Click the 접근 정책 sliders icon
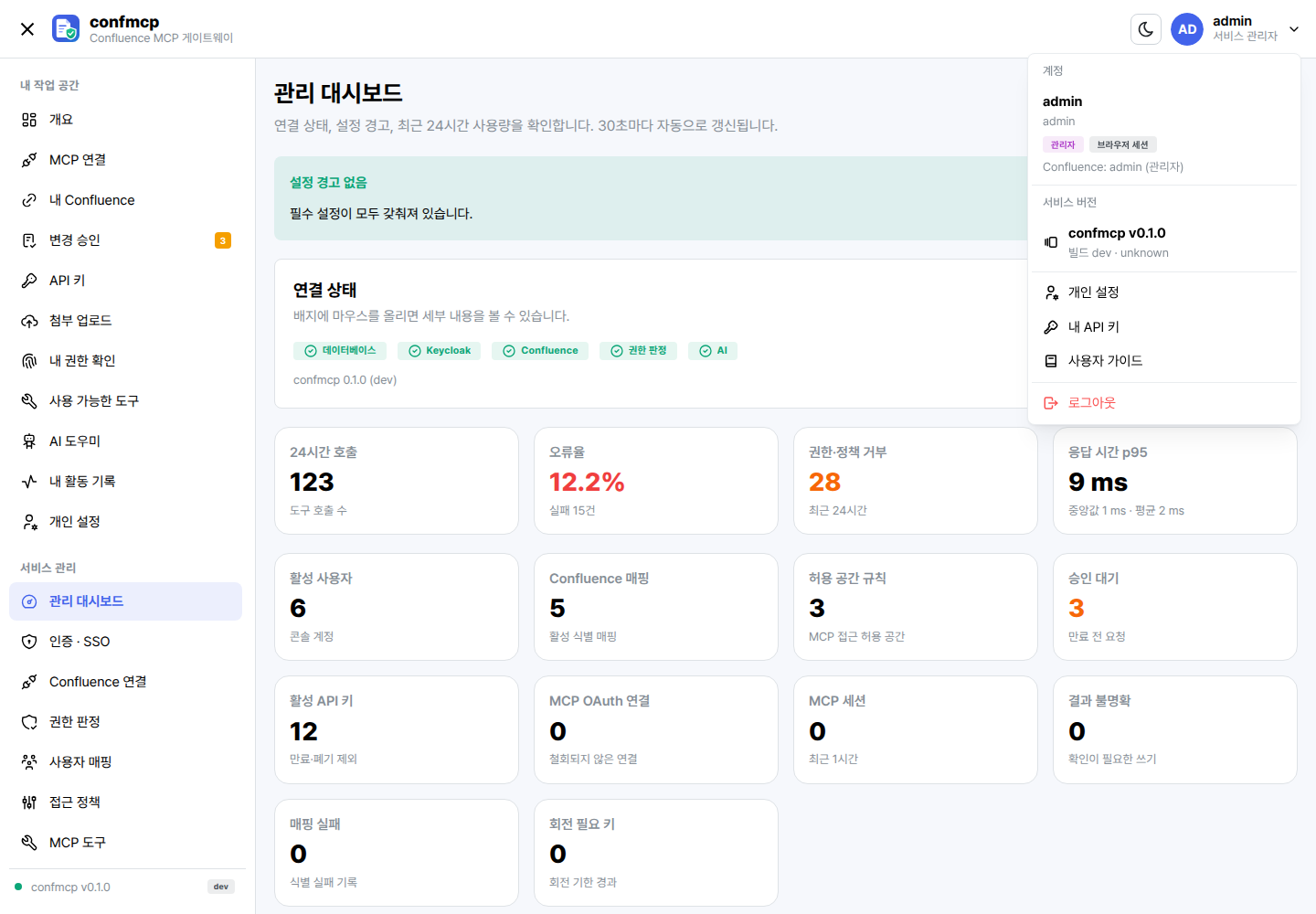The image size is (1316, 914). pos(29,802)
